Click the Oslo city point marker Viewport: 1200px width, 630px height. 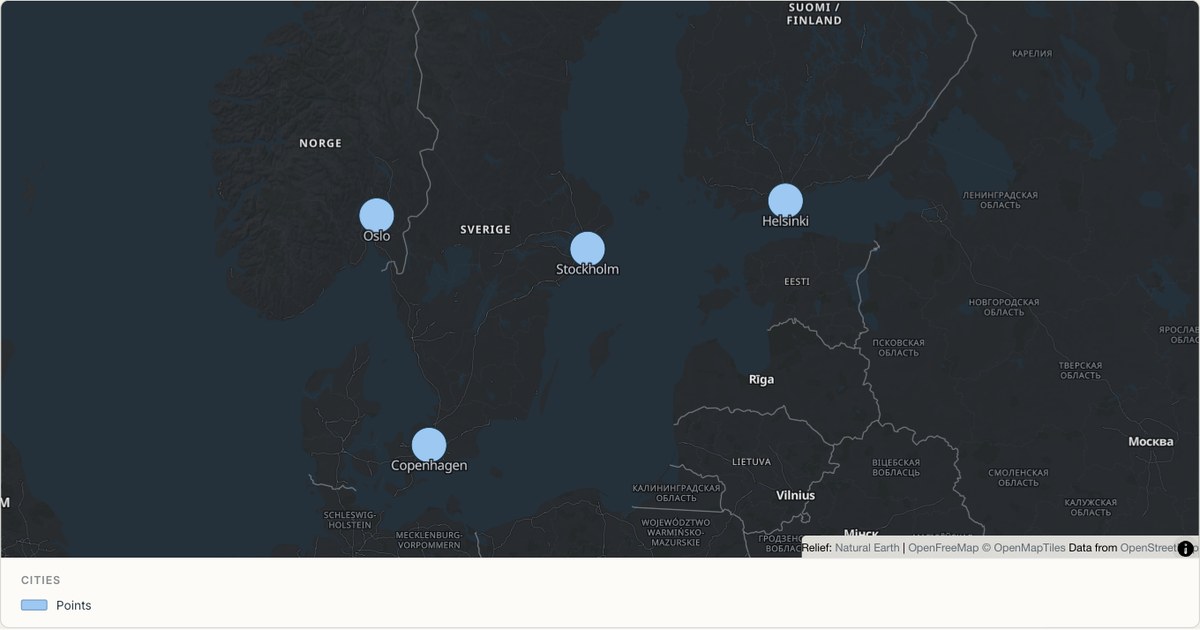pos(377,215)
